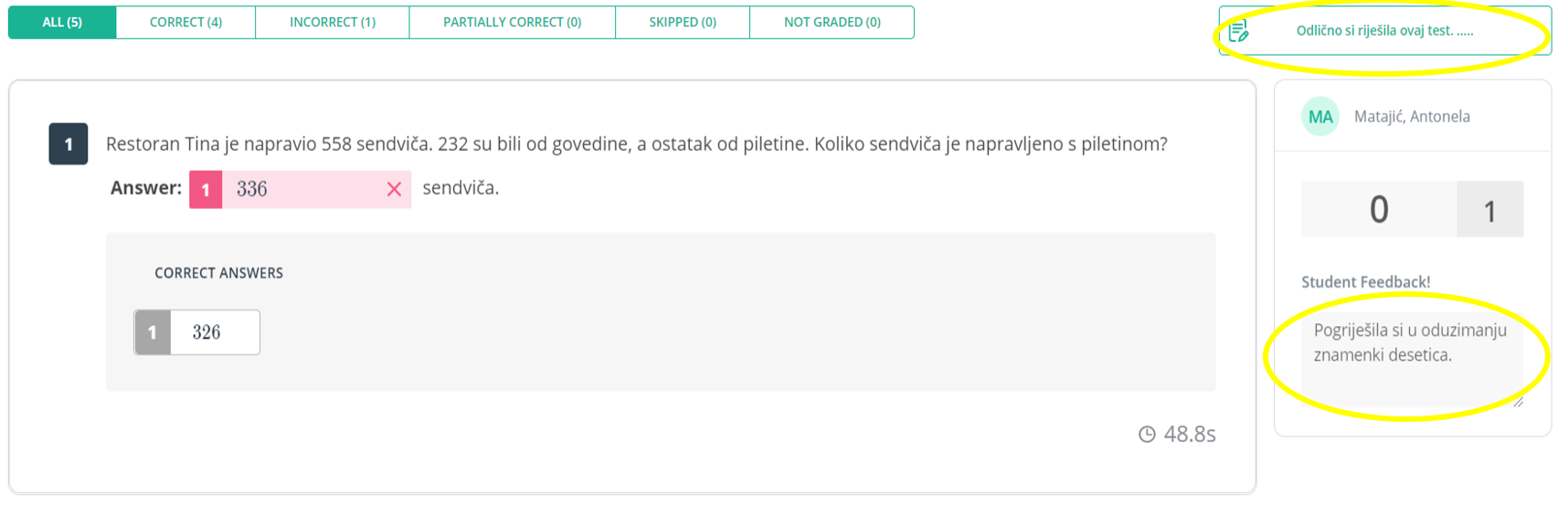Click the student's answer field 336
This screenshot has width=1568, height=526.
[302, 189]
